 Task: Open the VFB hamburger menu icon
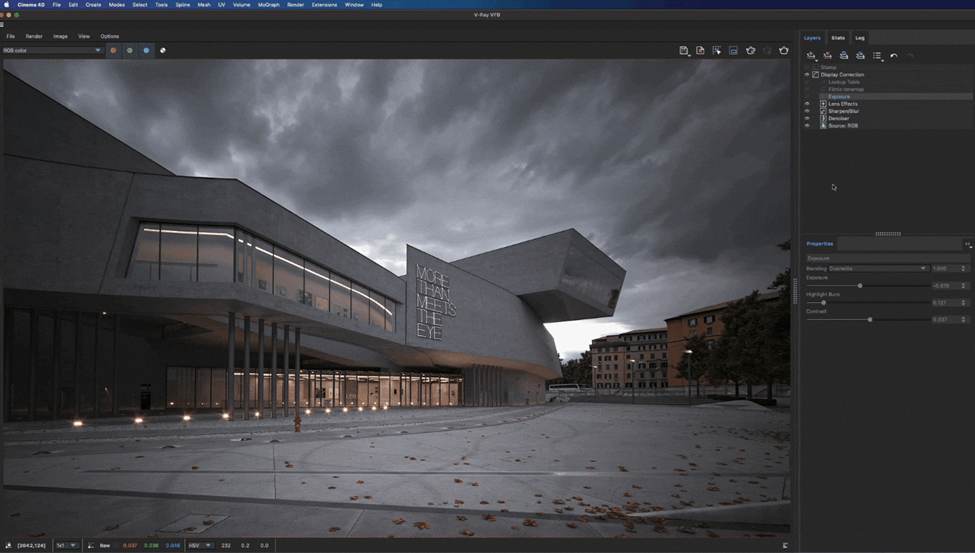[x=2, y=24]
